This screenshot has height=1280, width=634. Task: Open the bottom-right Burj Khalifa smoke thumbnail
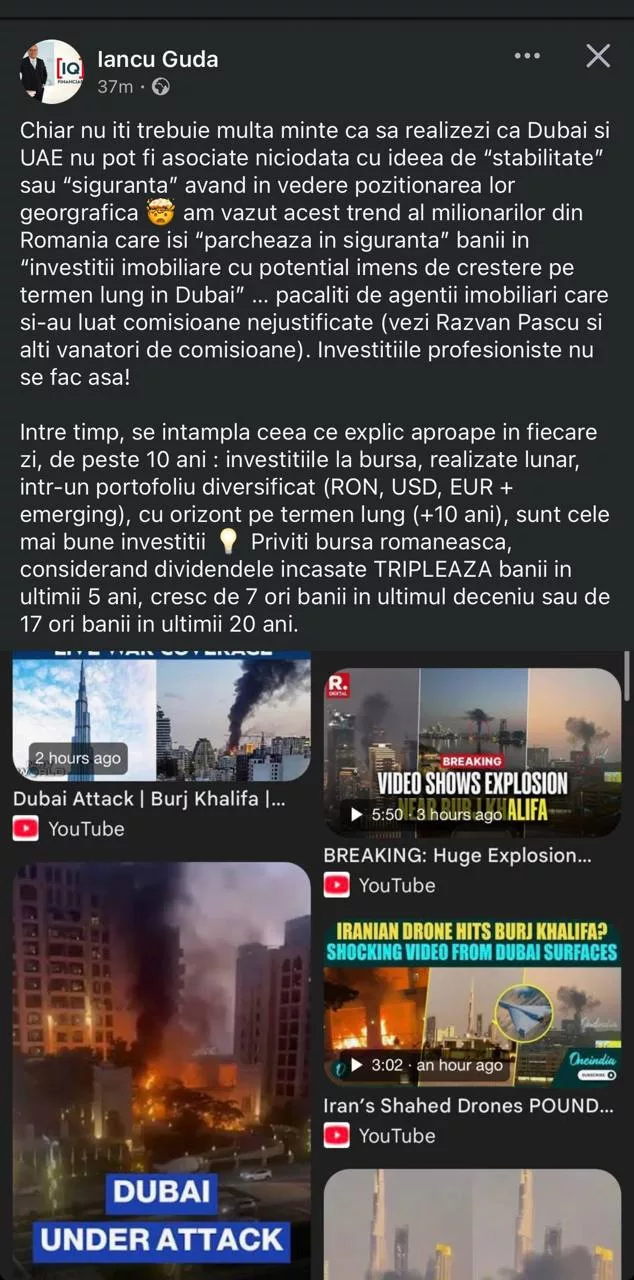(472, 1225)
